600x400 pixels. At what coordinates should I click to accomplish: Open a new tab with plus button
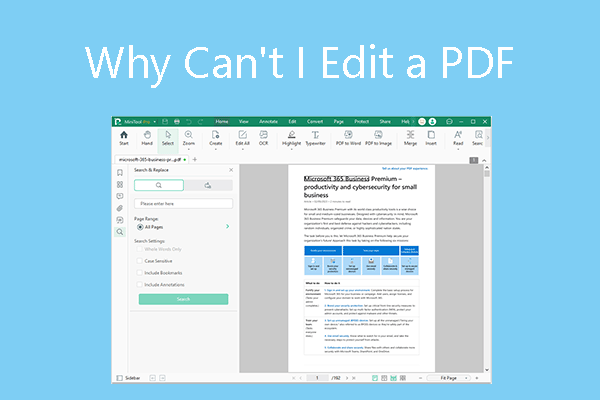pyautogui.click(x=194, y=159)
